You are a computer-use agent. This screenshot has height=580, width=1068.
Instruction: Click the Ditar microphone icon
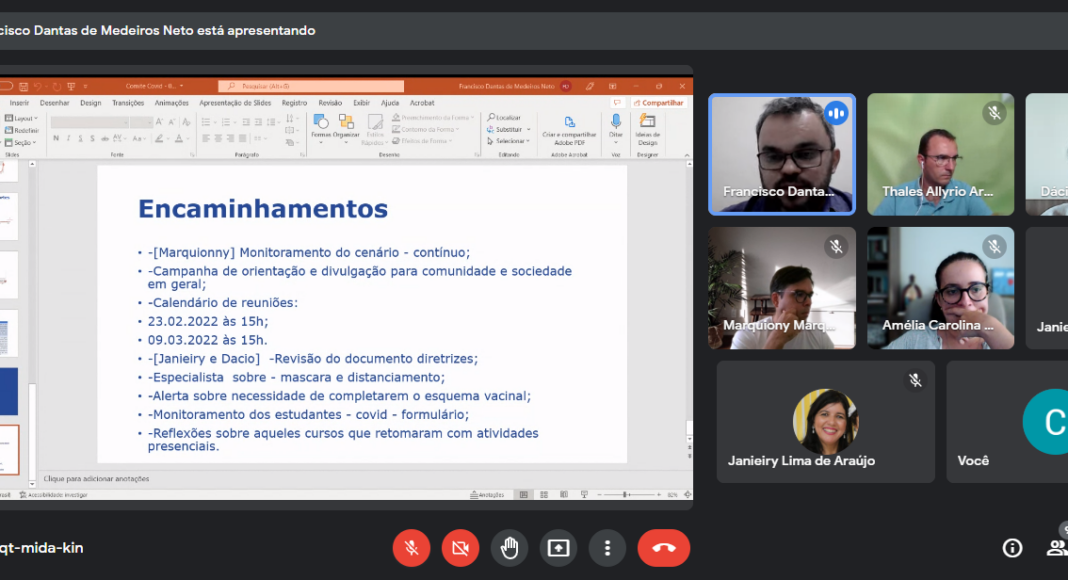[x=616, y=122]
